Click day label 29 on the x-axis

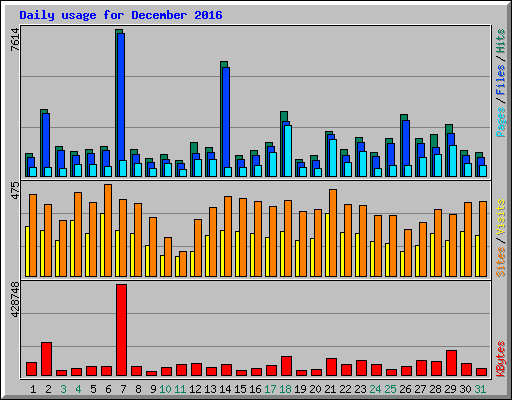tap(450, 389)
